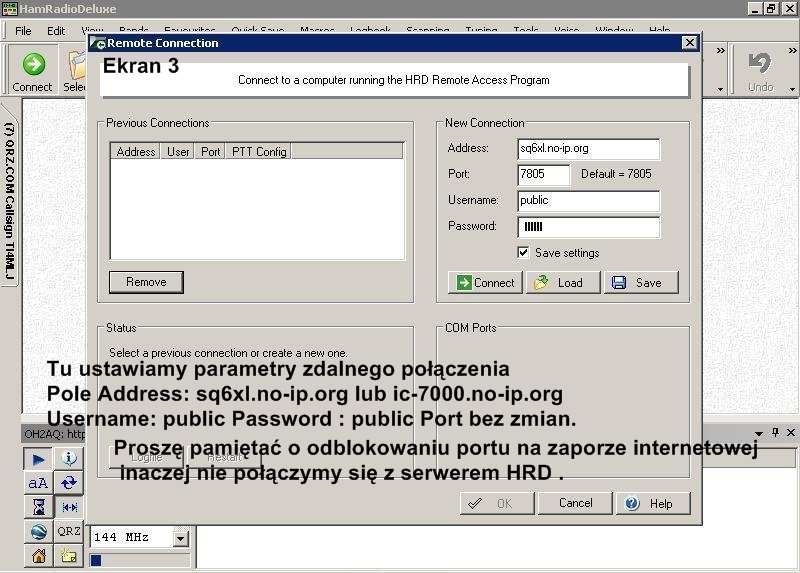Click the greyed-out OK button

pos(497,504)
